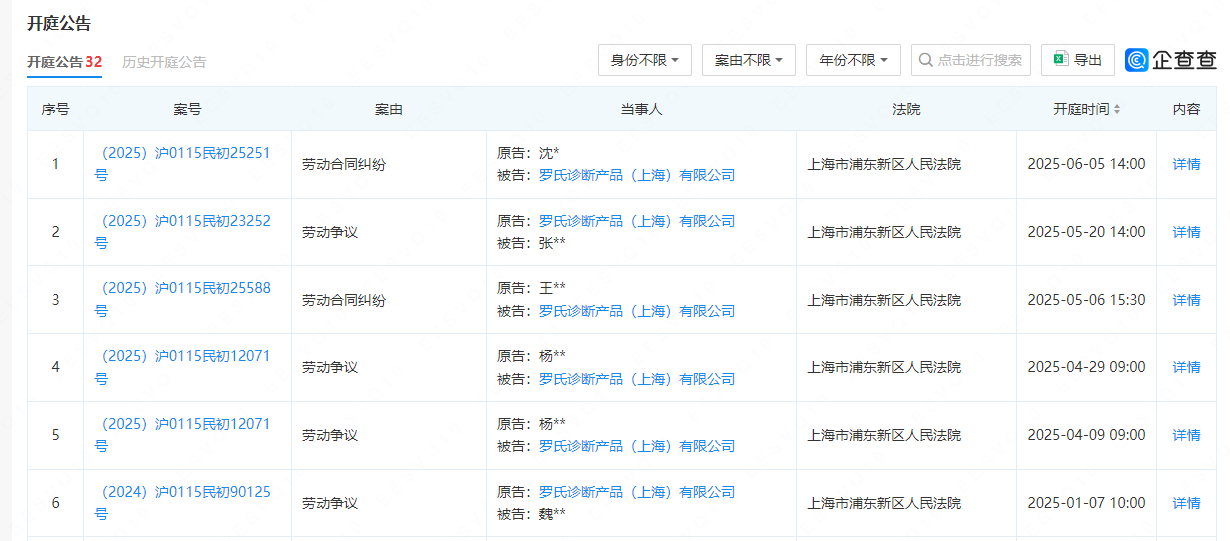Click defendant name 魏** in row 6
This screenshot has width=1230, height=541.
pyautogui.click(x=552, y=514)
